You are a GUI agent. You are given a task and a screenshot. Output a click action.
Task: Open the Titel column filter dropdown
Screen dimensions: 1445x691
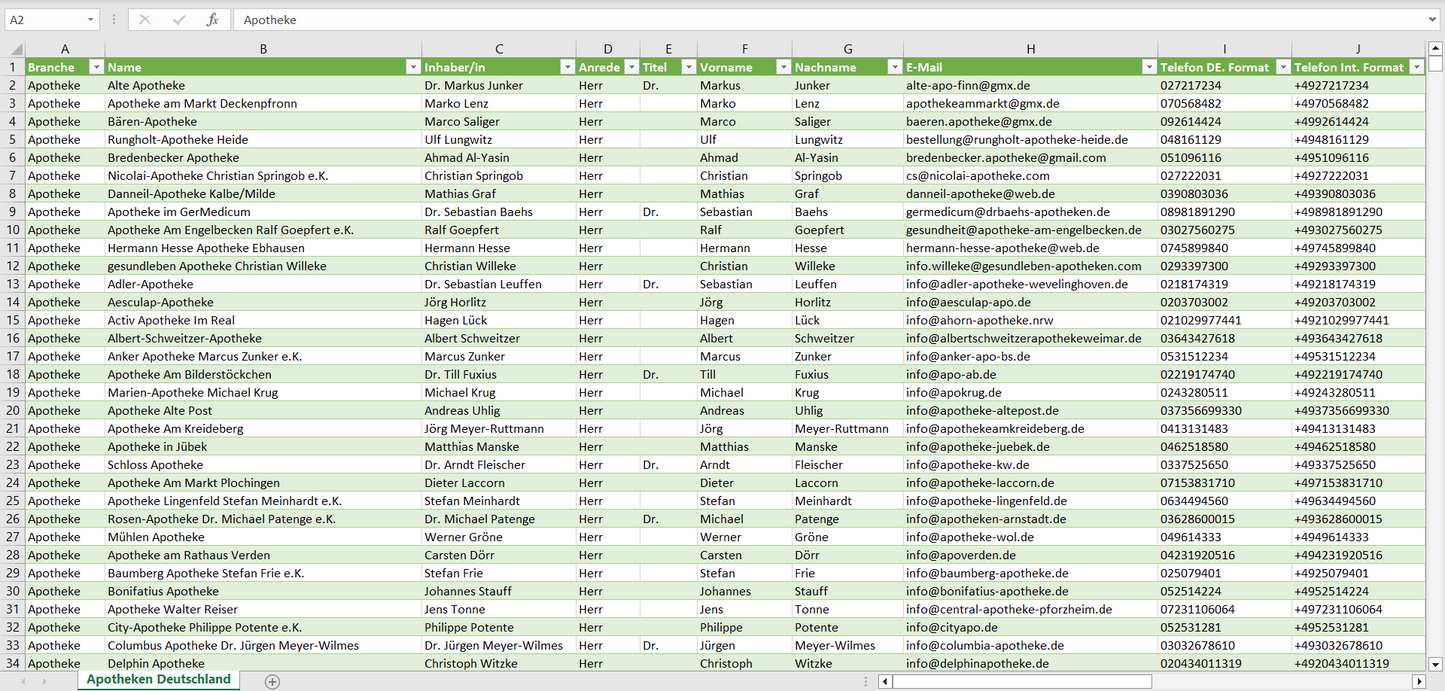[x=688, y=67]
